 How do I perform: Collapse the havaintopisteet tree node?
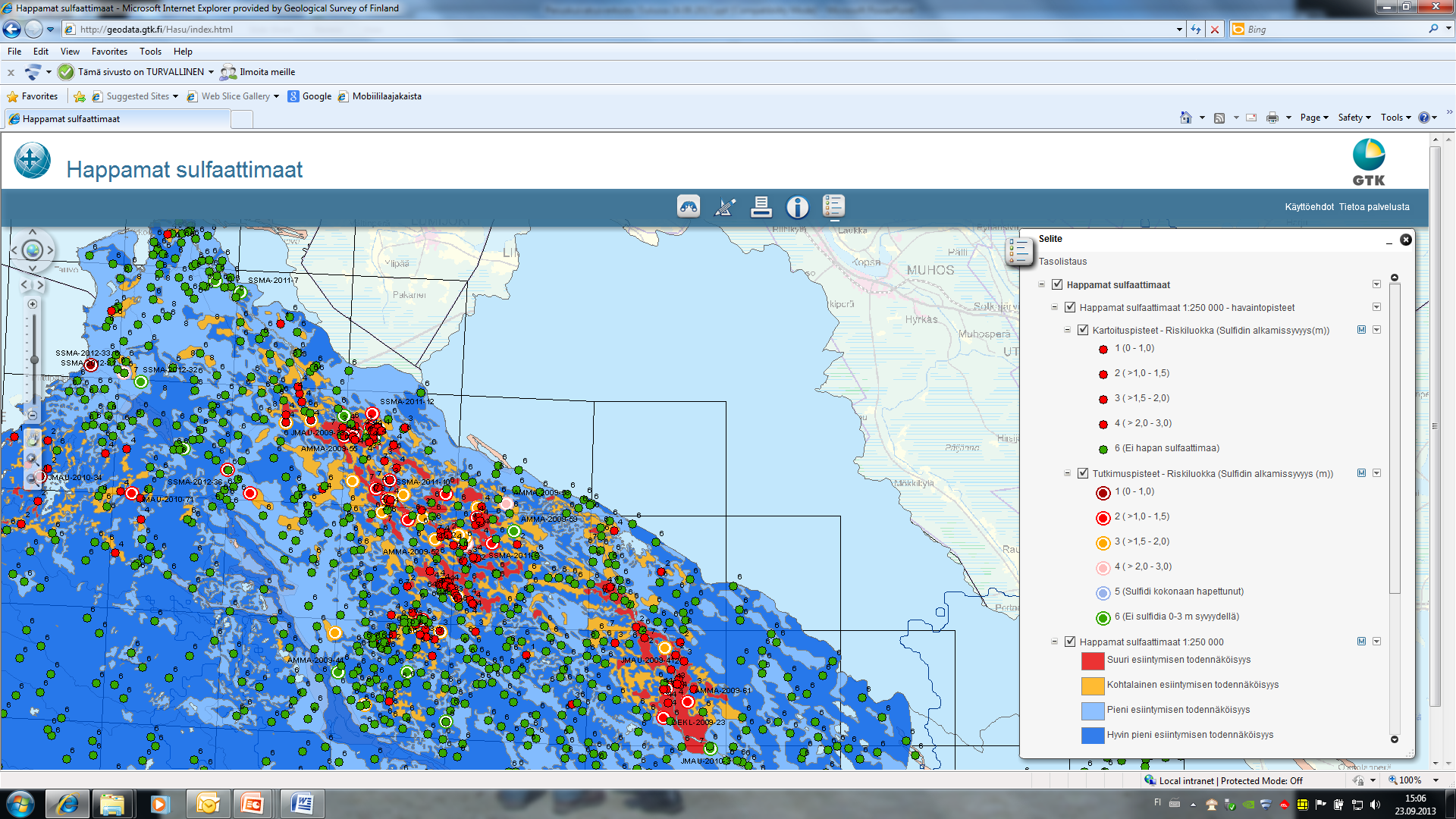(1055, 307)
